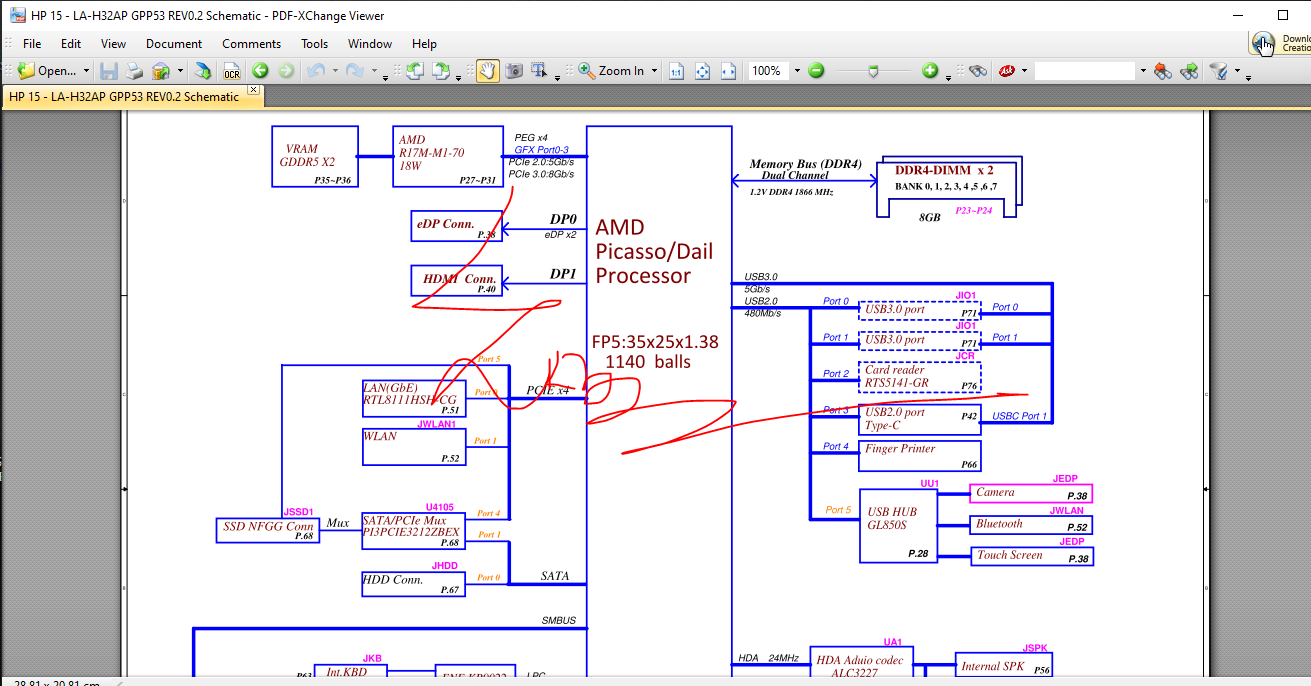Open the Undo history dropdown arrow

pyautogui.click(x=335, y=71)
